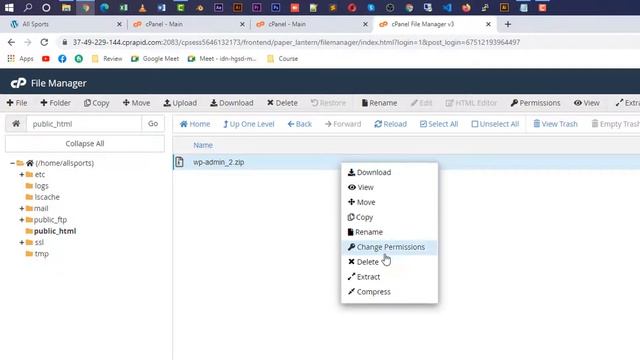640x360 pixels.
Task: Expand the public_ftp folder
Action: (22, 220)
